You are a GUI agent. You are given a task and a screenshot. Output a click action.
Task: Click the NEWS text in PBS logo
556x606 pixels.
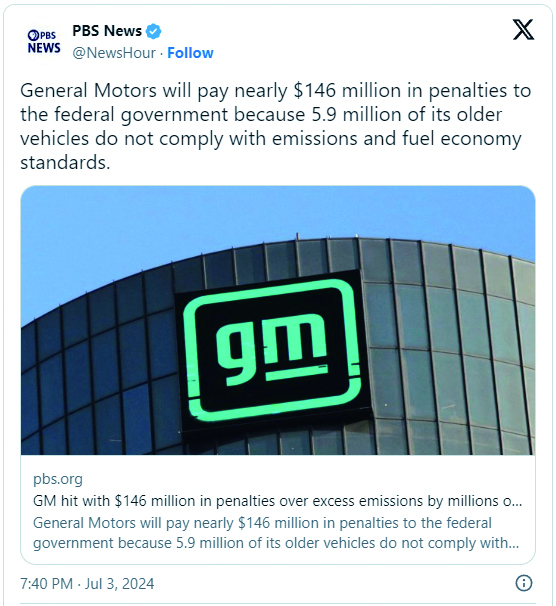(44, 48)
